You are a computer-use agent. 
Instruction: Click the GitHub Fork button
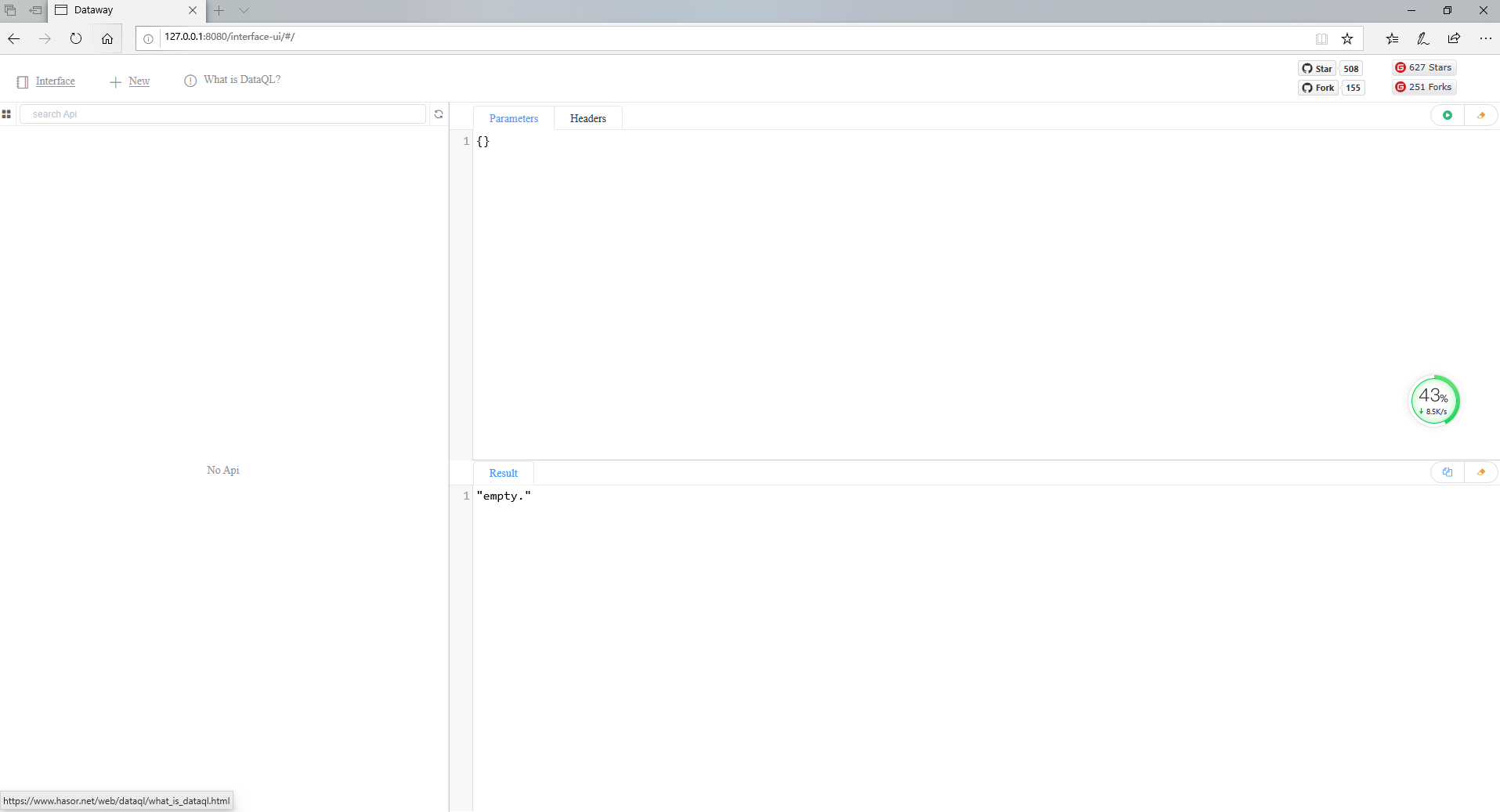(x=1318, y=88)
